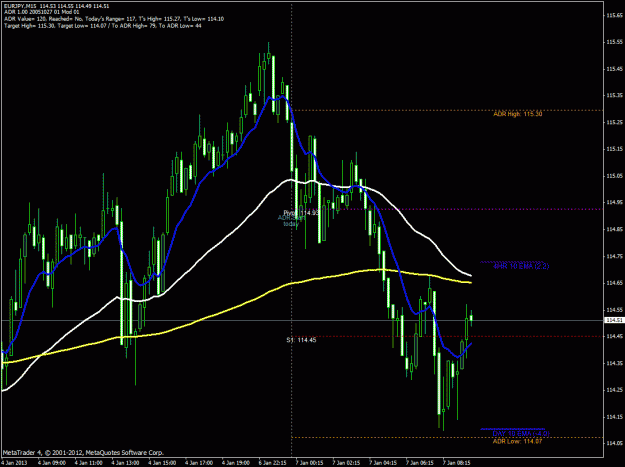Click the 'DAY 10 EMA (-4.0)' label

point(521,433)
